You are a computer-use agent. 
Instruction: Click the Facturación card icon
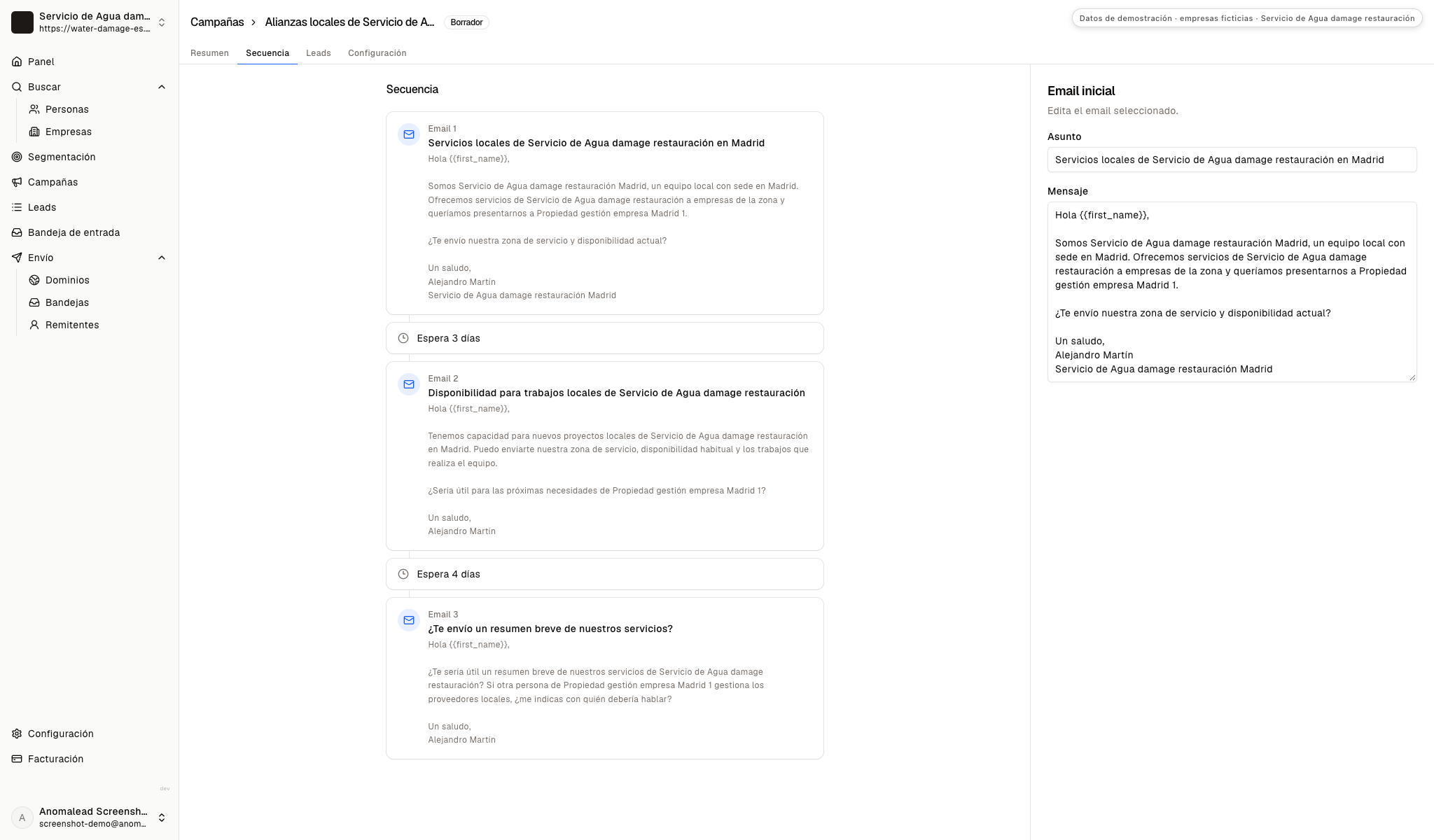(x=17, y=759)
